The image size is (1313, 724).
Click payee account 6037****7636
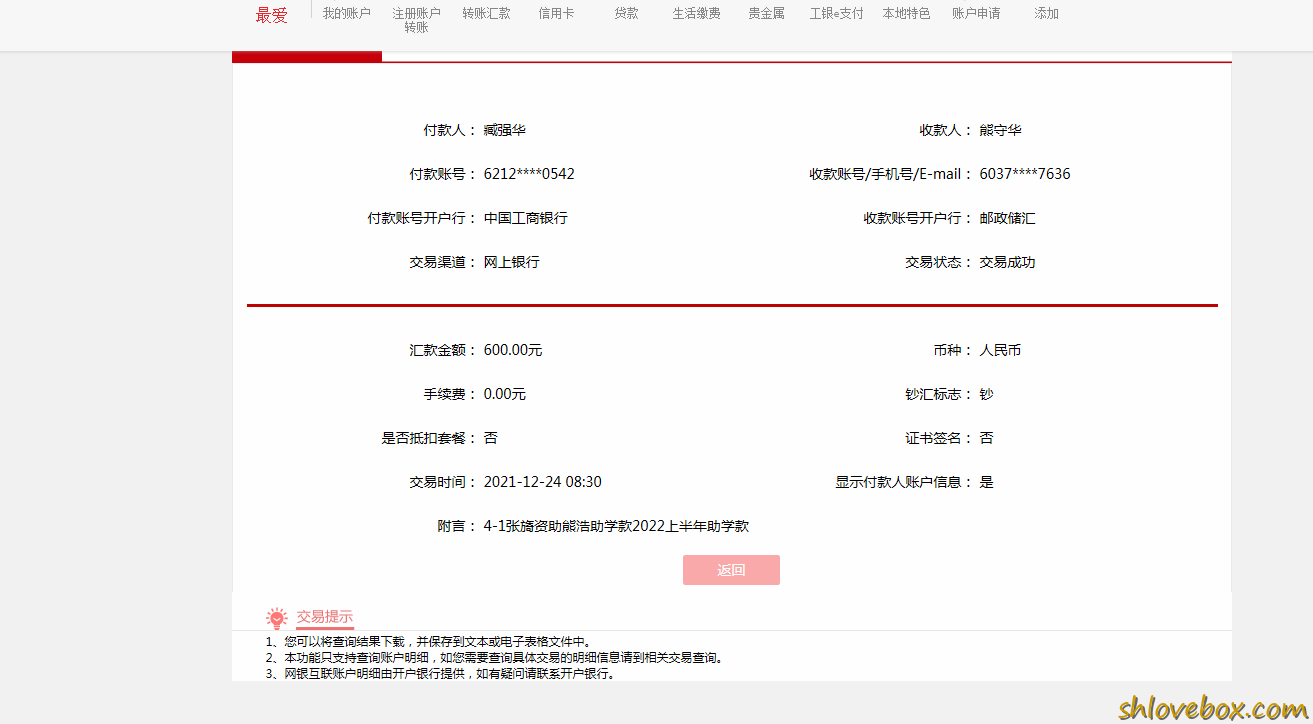coord(1025,174)
